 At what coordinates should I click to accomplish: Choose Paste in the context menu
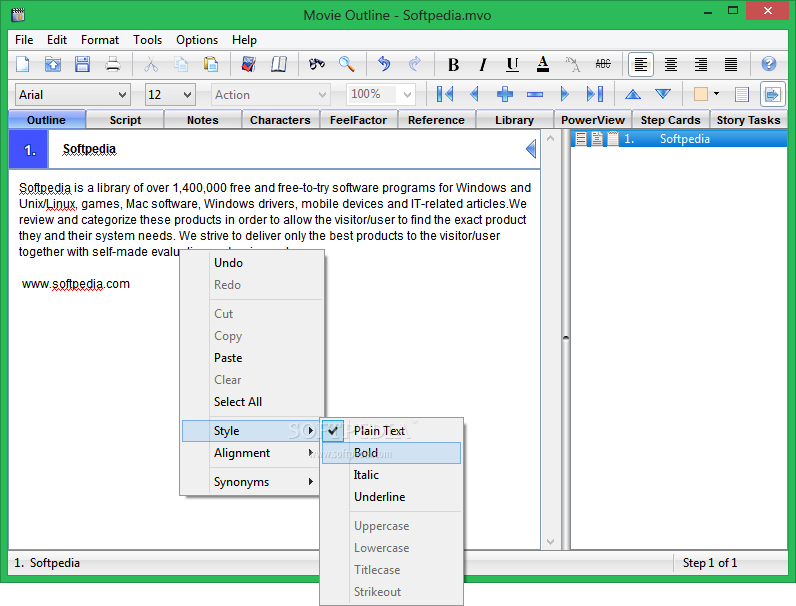pyautogui.click(x=252, y=358)
